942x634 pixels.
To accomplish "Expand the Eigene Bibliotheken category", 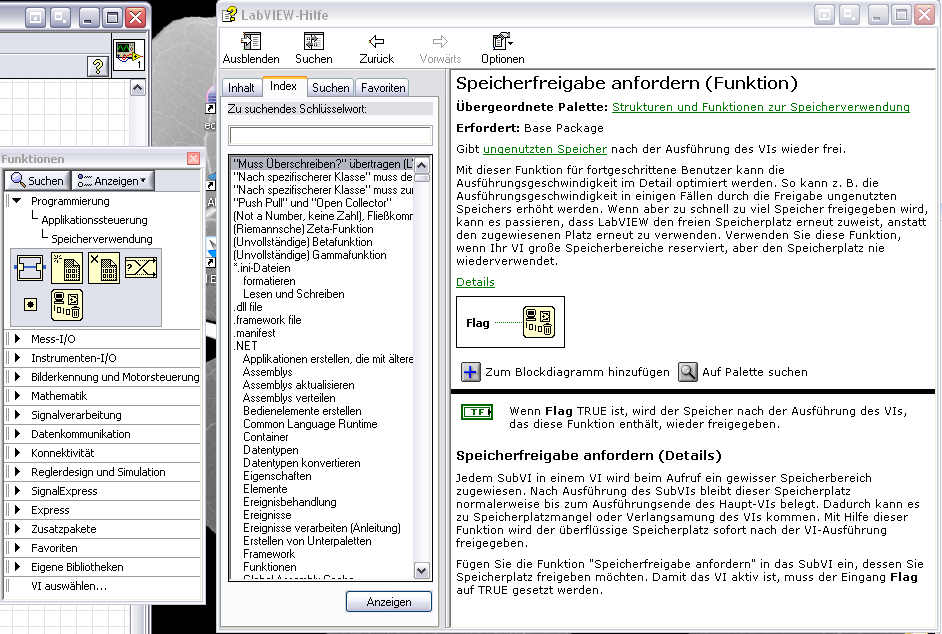I will 17,567.
